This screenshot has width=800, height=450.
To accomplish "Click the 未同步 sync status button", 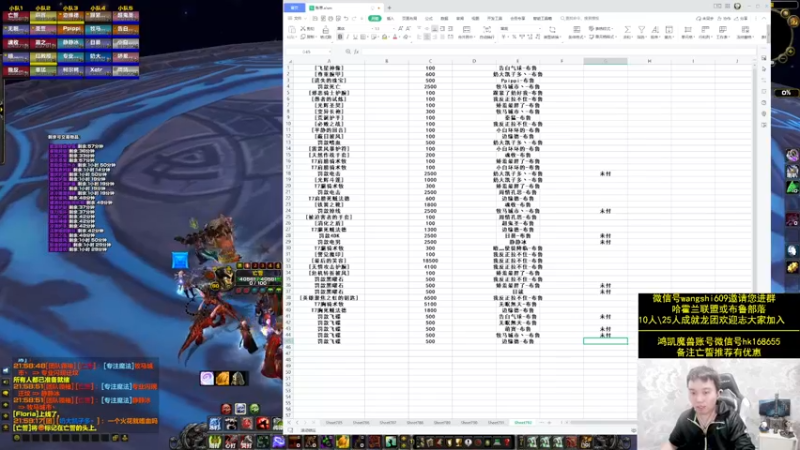I will point(705,18).
